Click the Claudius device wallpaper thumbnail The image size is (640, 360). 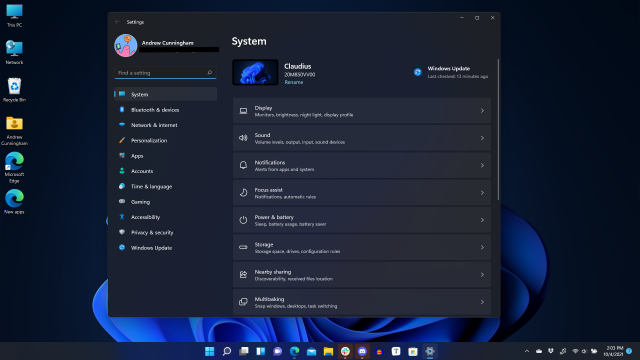255,72
